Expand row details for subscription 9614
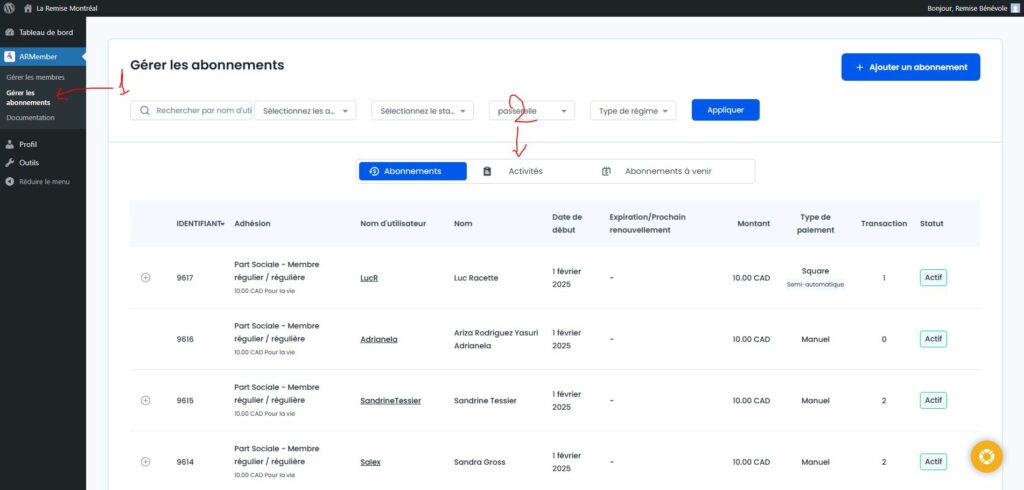 [x=145, y=461]
